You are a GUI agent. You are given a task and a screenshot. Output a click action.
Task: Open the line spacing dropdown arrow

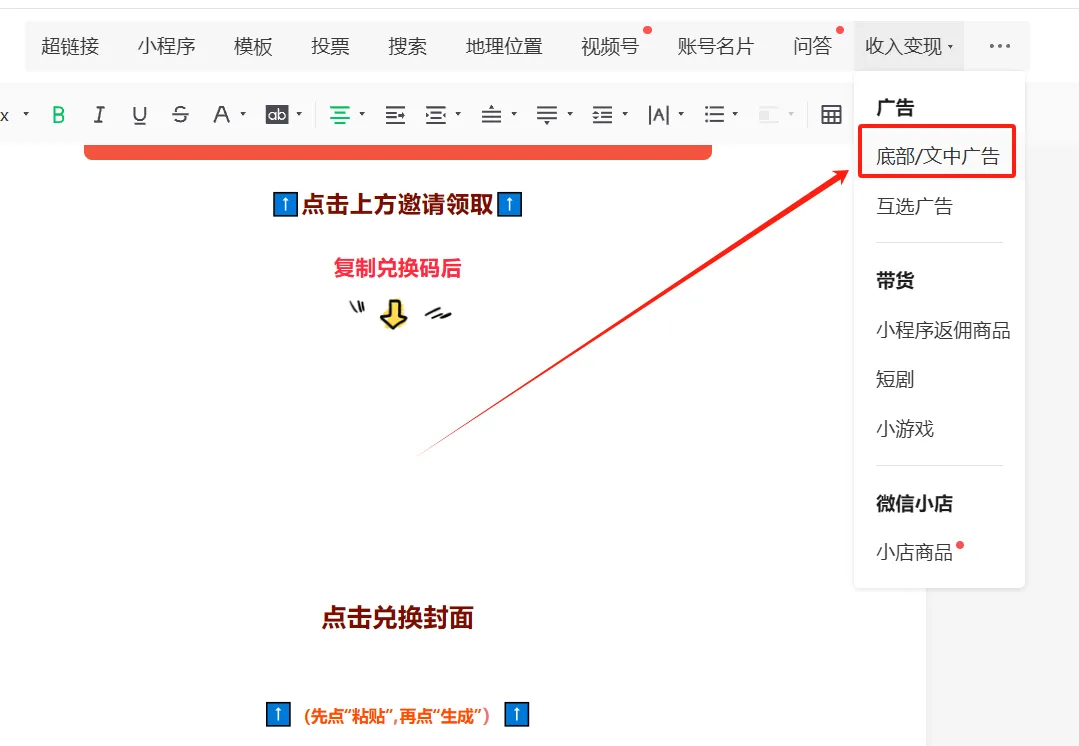(625, 114)
